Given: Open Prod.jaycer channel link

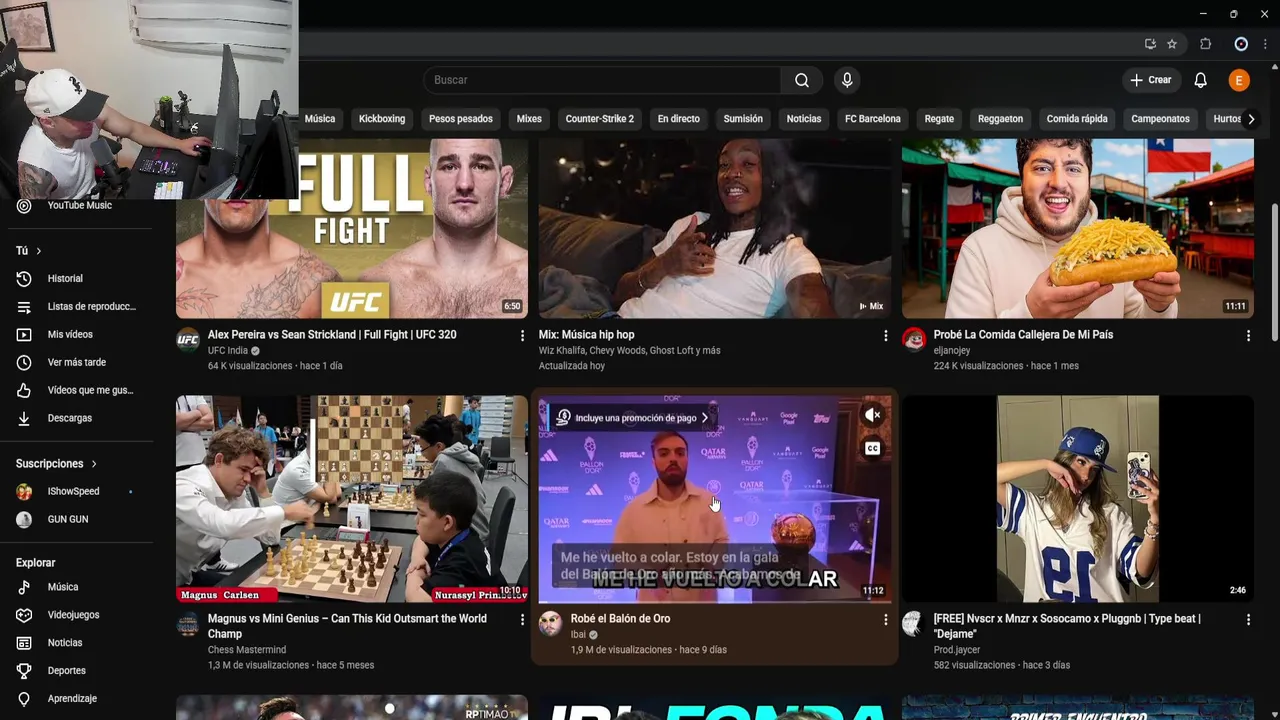Looking at the screenshot, I should coord(957,650).
